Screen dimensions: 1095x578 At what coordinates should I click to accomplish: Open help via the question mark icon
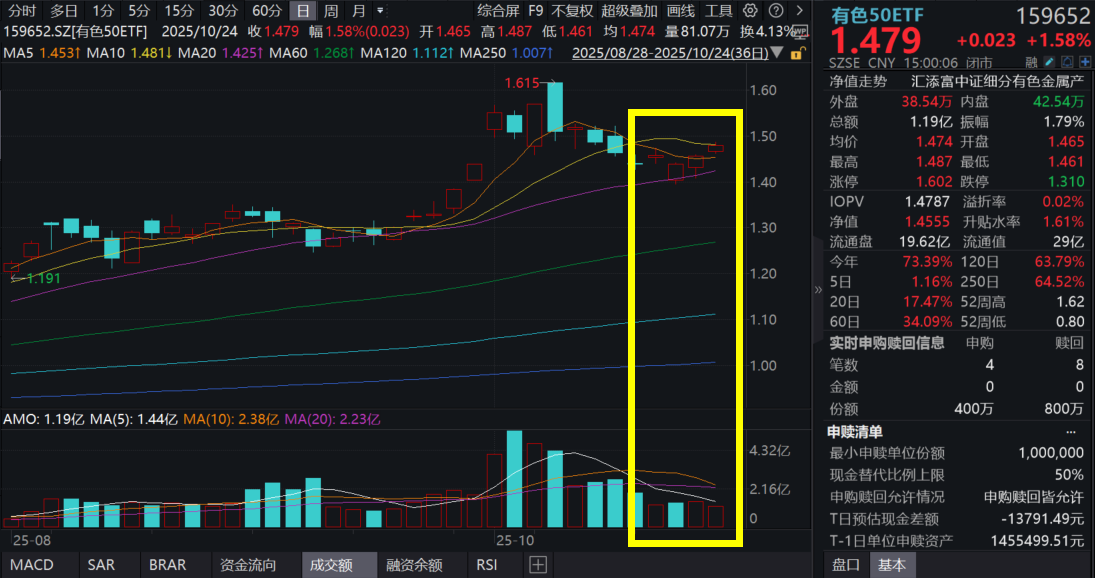pyautogui.click(x=777, y=12)
